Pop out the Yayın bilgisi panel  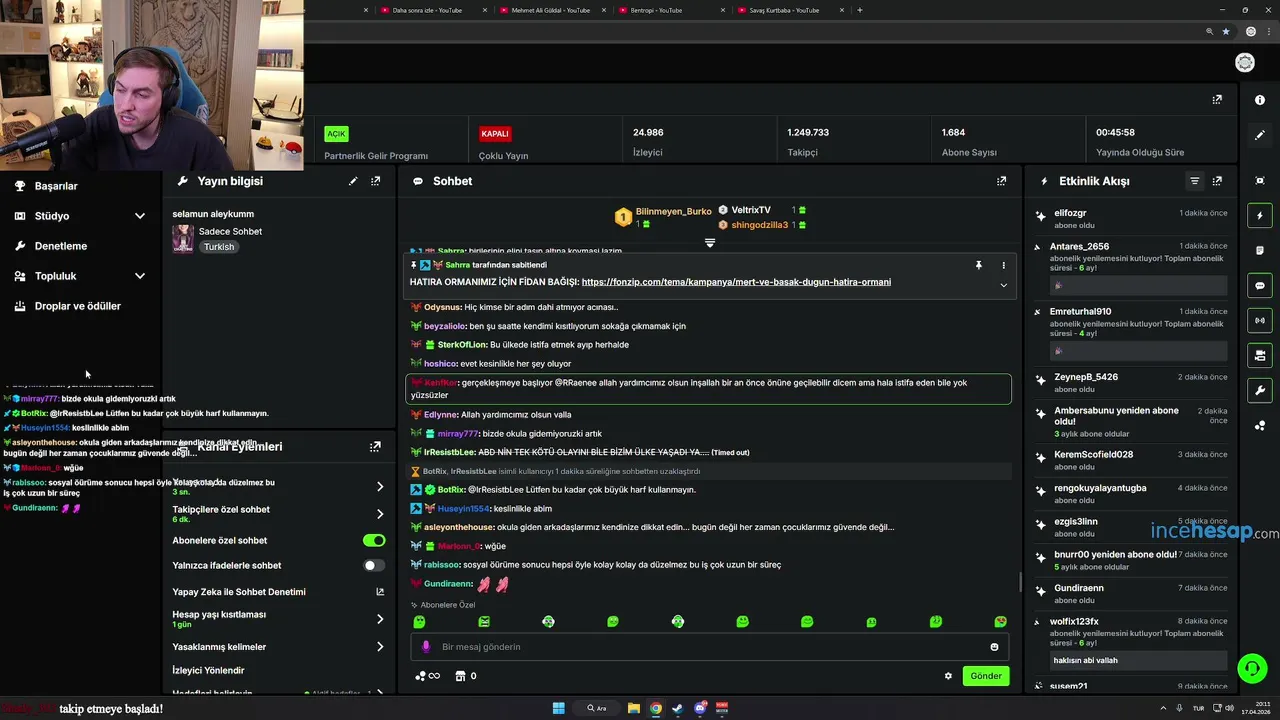pyautogui.click(x=375, y=181)
